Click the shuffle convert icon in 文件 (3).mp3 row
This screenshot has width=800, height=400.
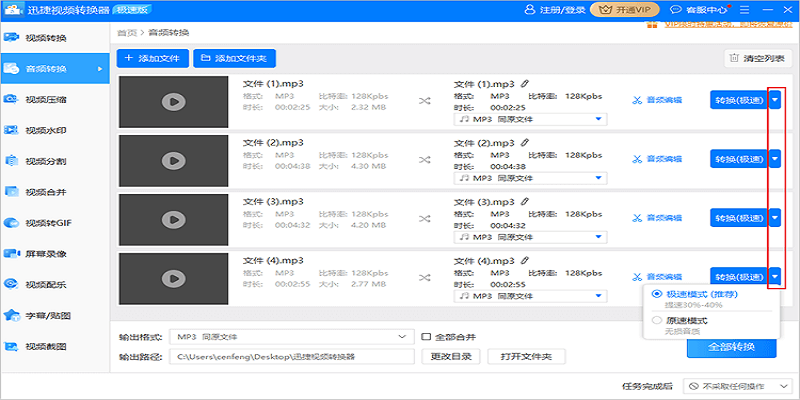tap(425, 217)
